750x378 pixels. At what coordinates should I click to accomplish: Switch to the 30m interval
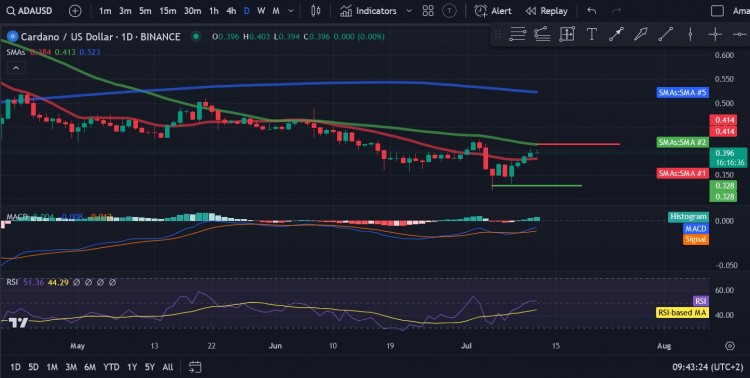pos(192,11)
